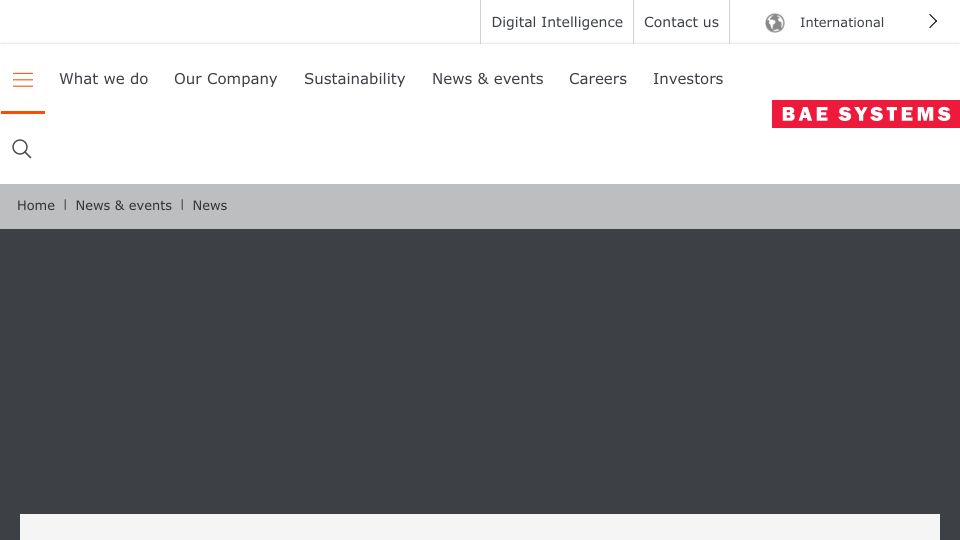Click the globe icon beside International
This screenshot has height=540, width=960.
[774, 23]
